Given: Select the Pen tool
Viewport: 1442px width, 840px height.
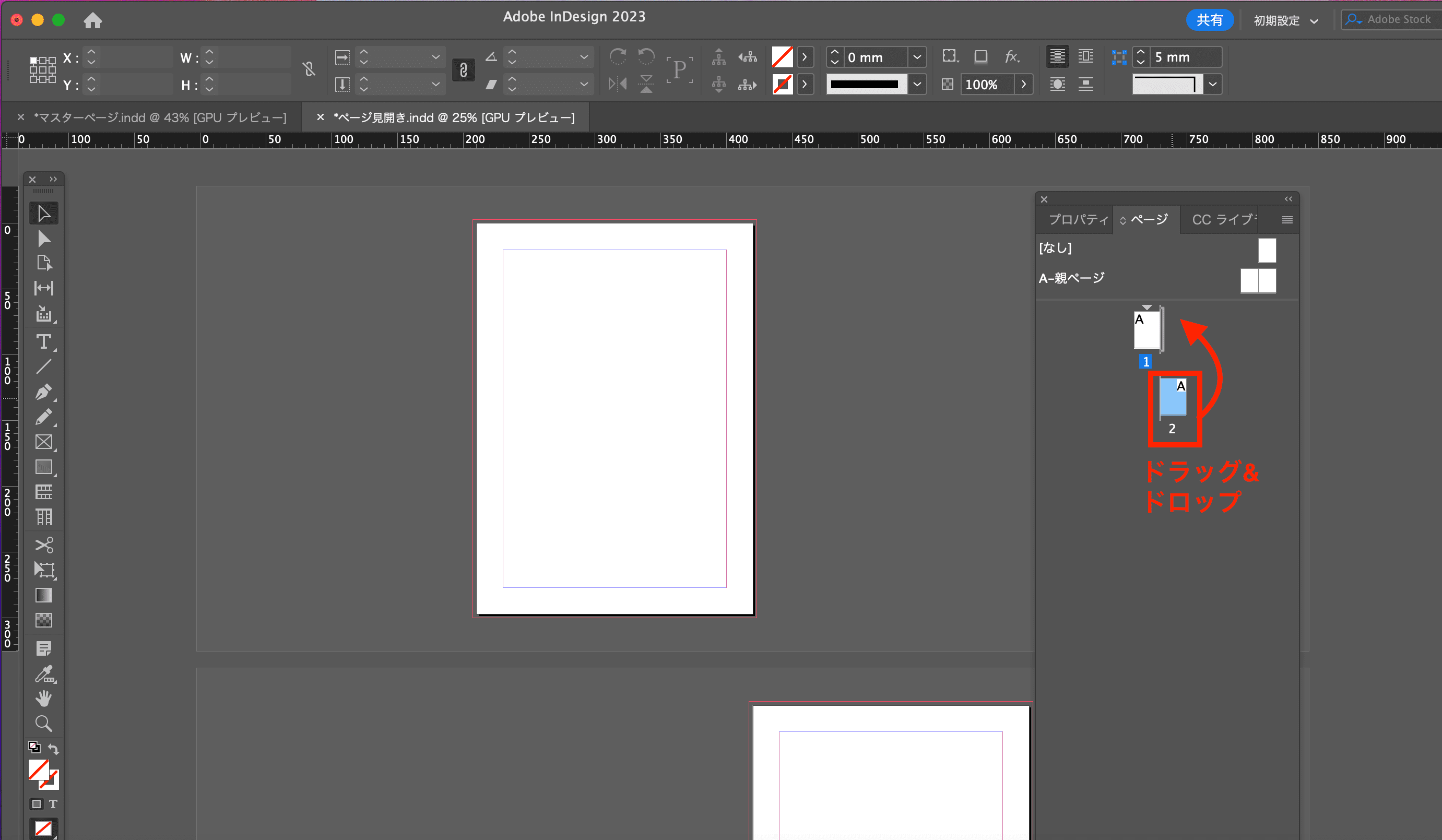Looking at the screenshot, I should 43,392.
